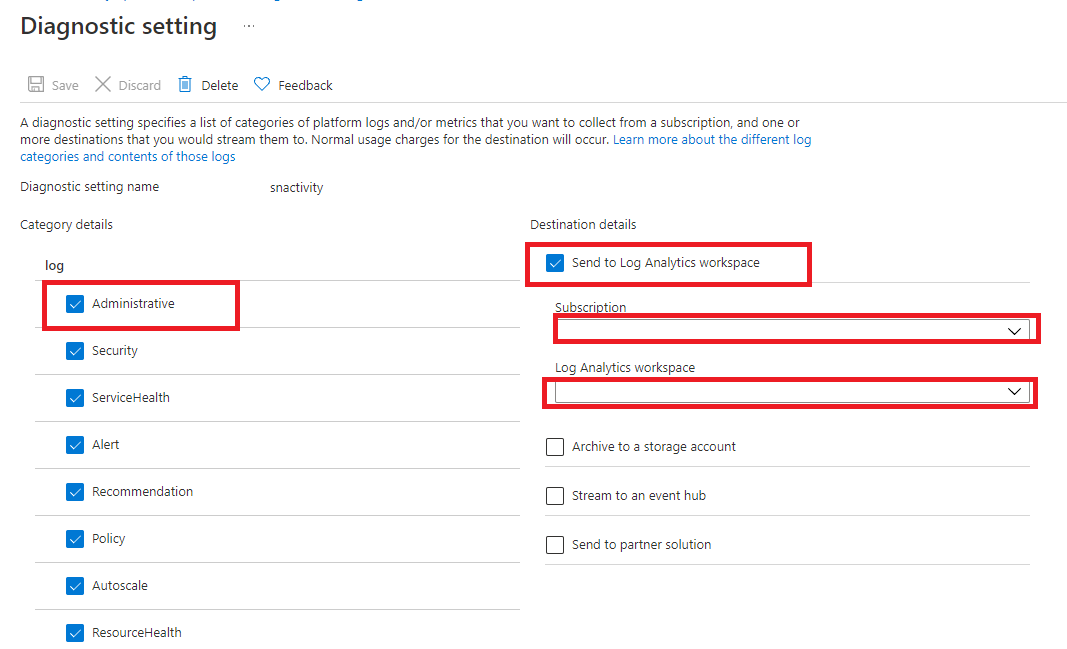The width and height of the screenshot is (1067, 649).
Task: Click the Discard X icon
Action: tap(103, 85)
